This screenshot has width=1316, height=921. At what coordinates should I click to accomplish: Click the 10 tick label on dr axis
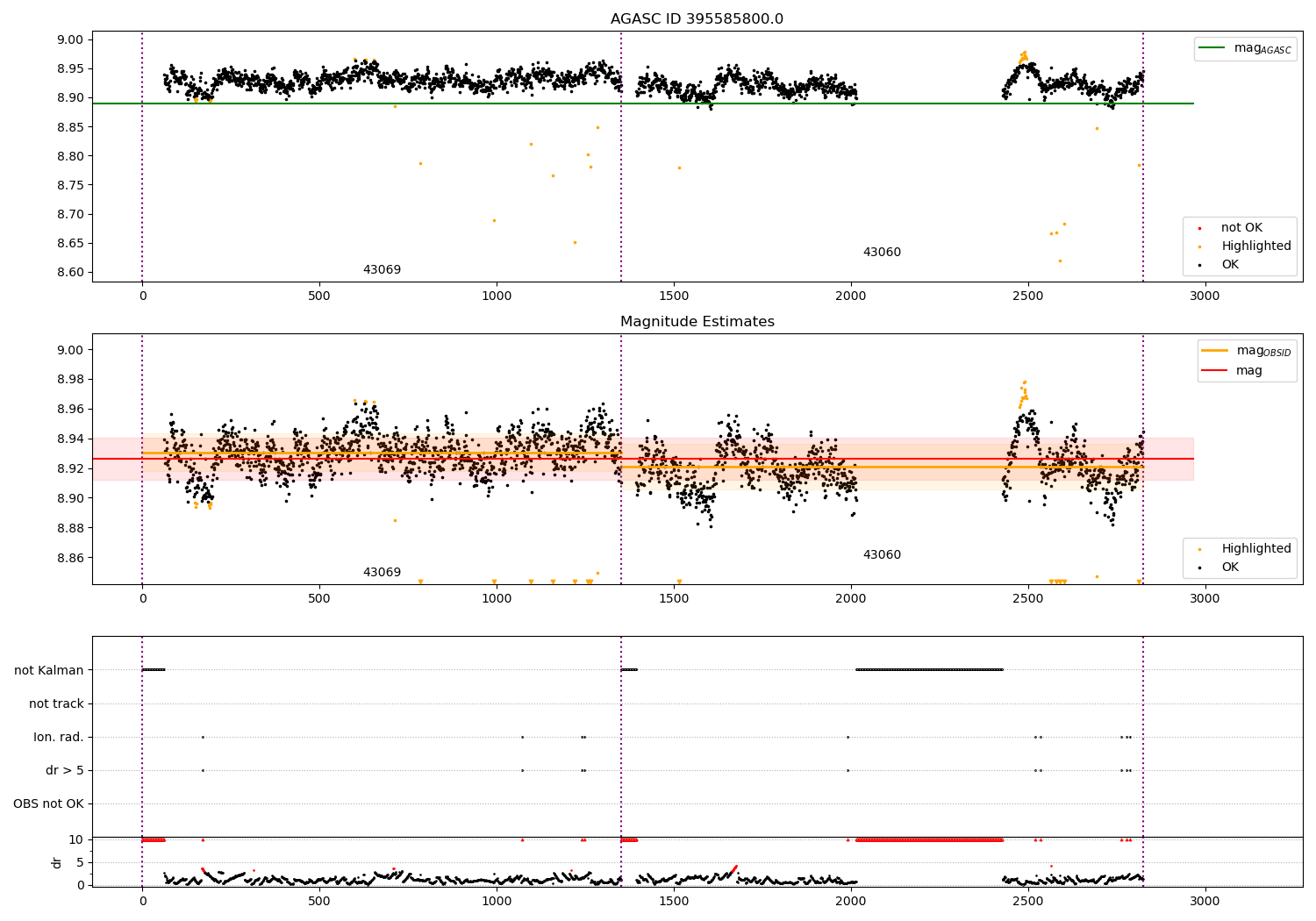(76, 839)
